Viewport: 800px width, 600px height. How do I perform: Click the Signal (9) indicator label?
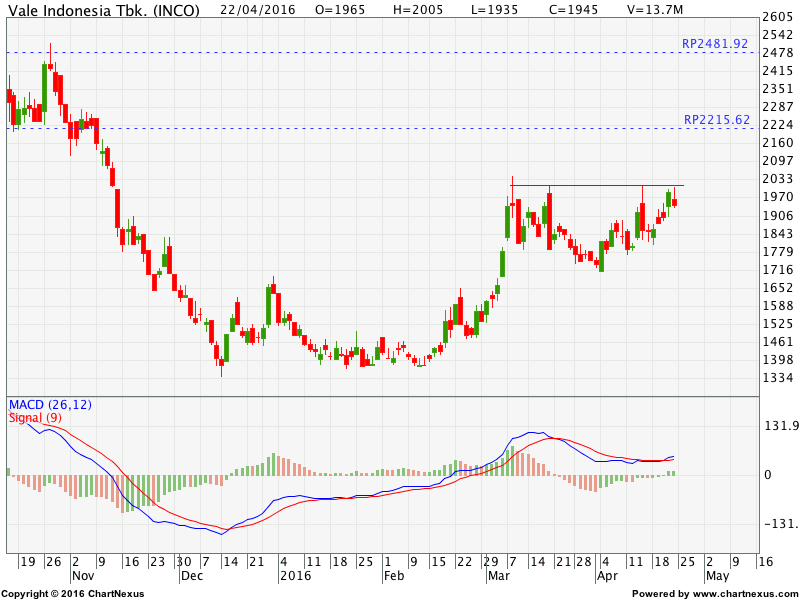pos(35,418)
